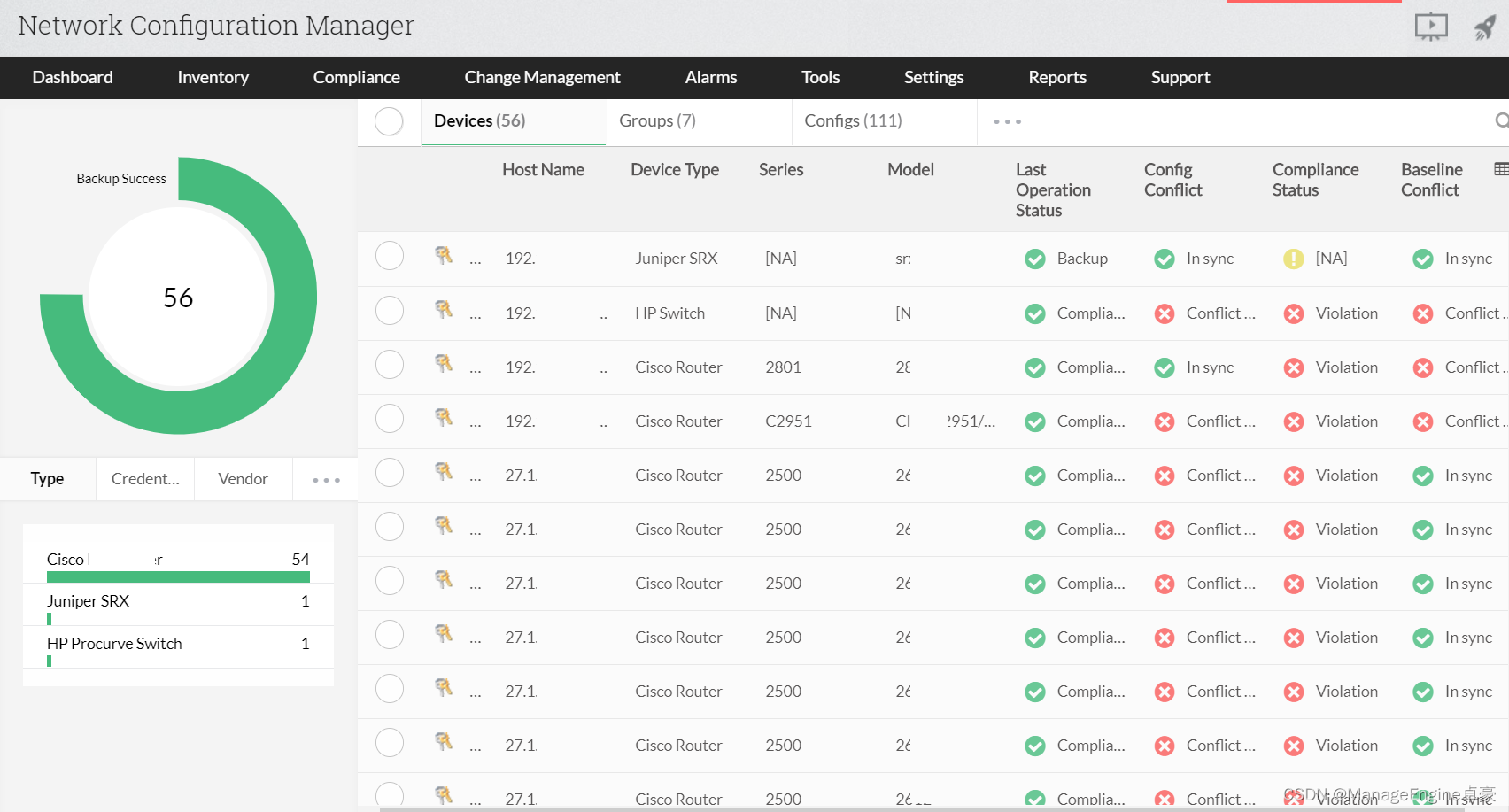The image size is (1509, 812).
Task: Click red Violation icon in HP Switch row
Action: click(1294, 313)
